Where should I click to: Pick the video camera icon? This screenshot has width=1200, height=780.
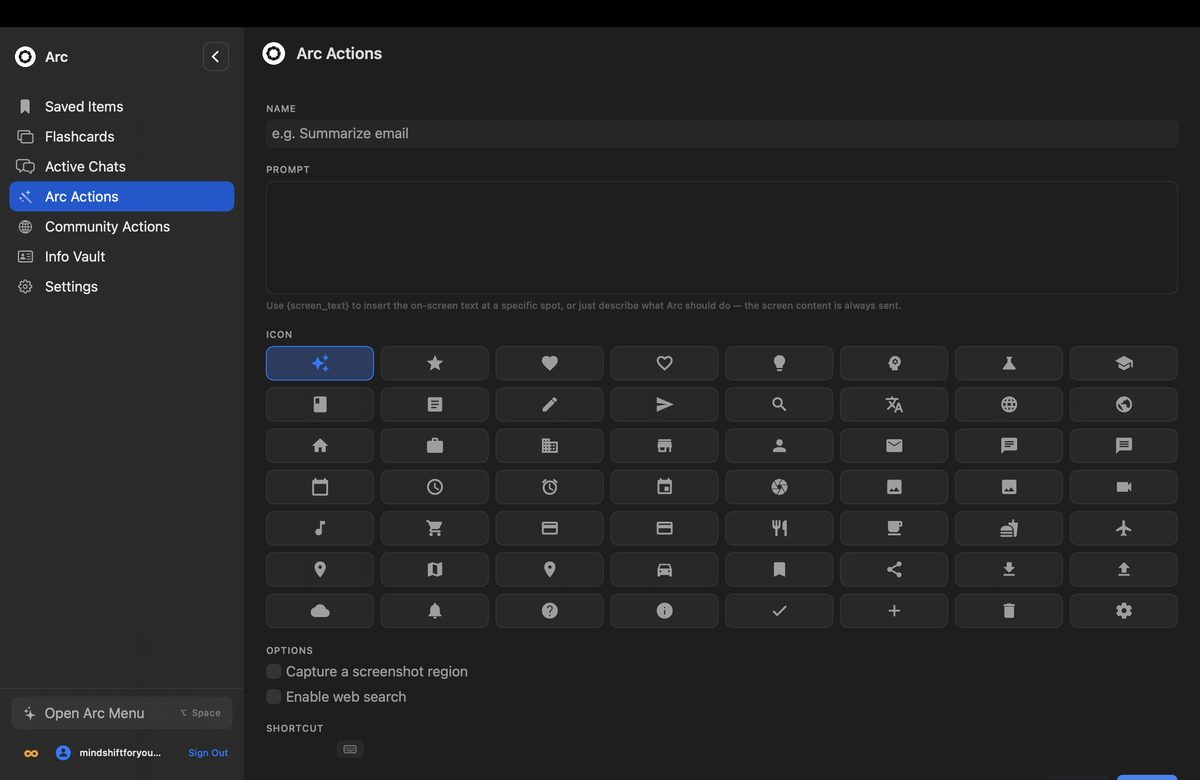pos(1124,487)
